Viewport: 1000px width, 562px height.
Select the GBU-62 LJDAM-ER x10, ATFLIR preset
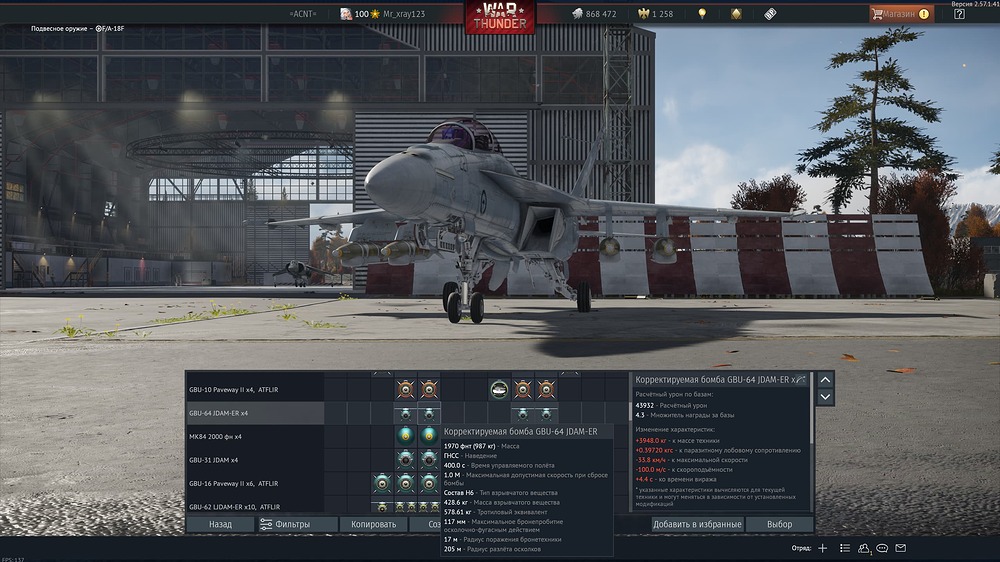click(x=254, y=507)
